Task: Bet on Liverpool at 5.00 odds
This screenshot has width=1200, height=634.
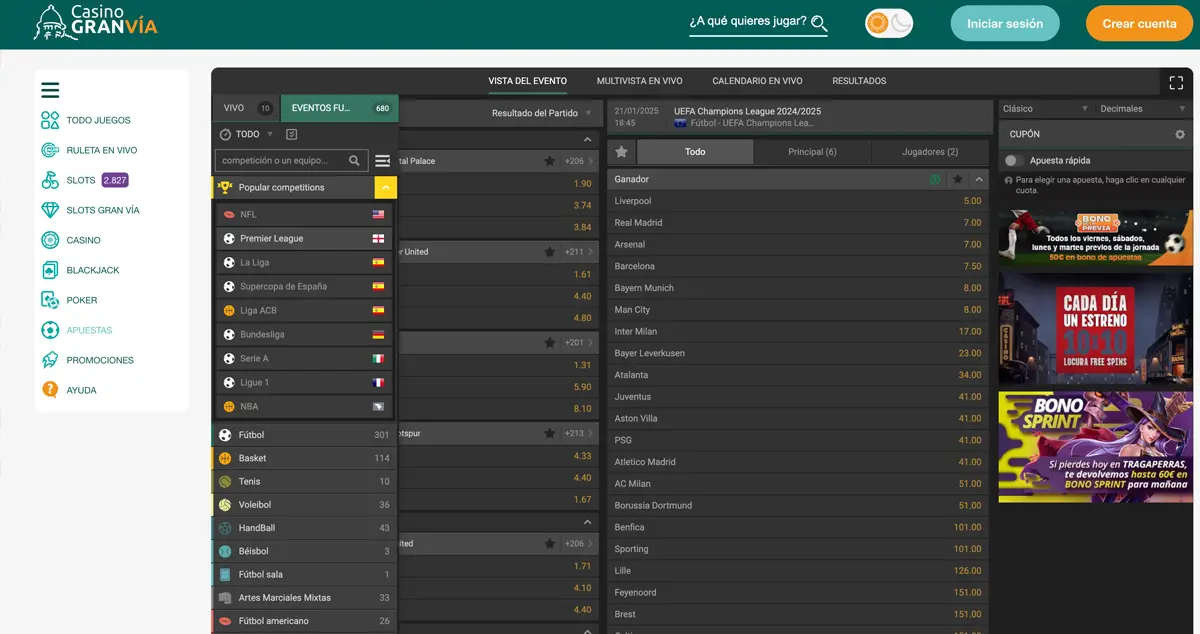Action: pyautogui.click(x=798, y=201)
